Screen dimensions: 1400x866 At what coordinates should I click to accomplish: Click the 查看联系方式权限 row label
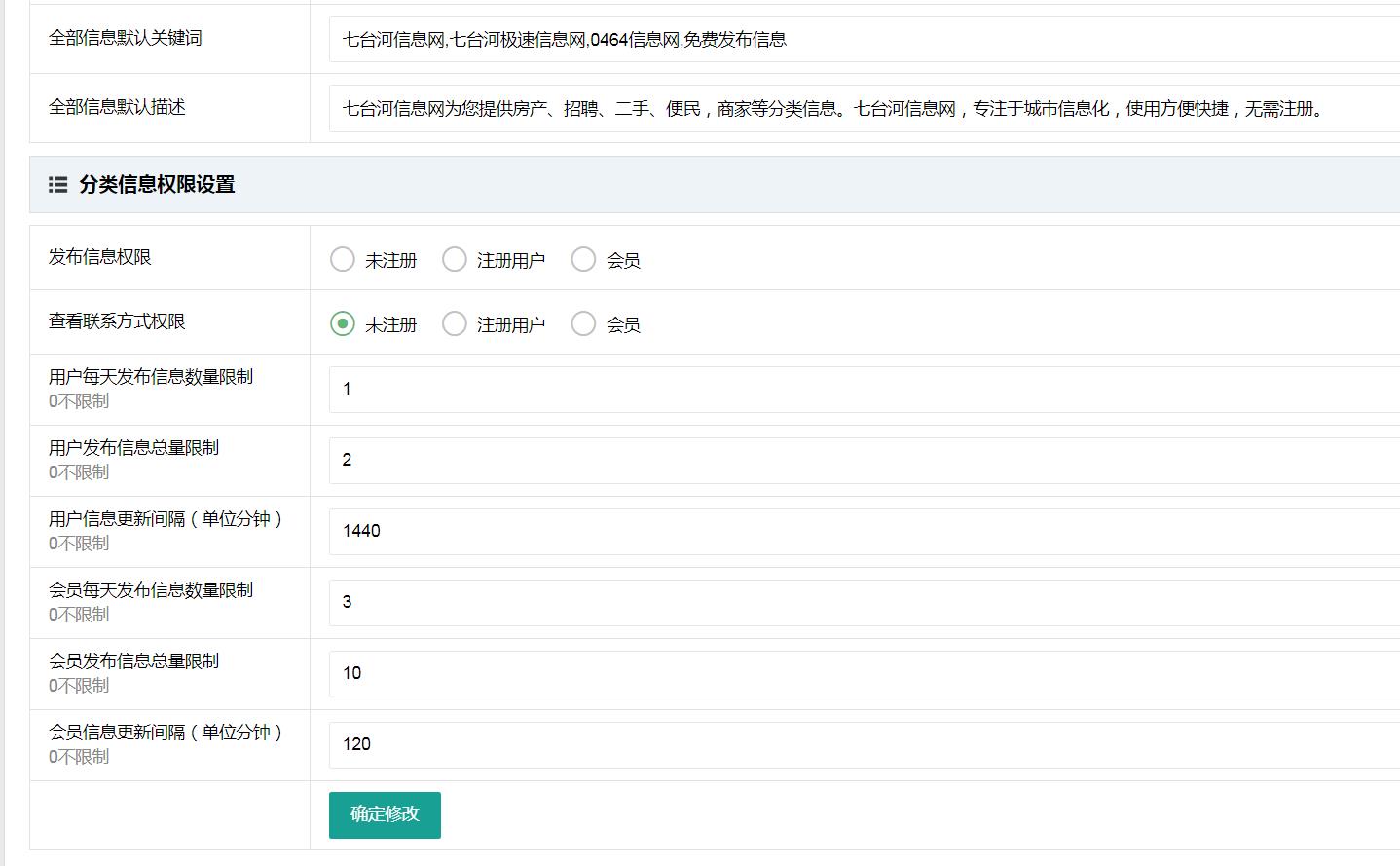tap(117, 321)
